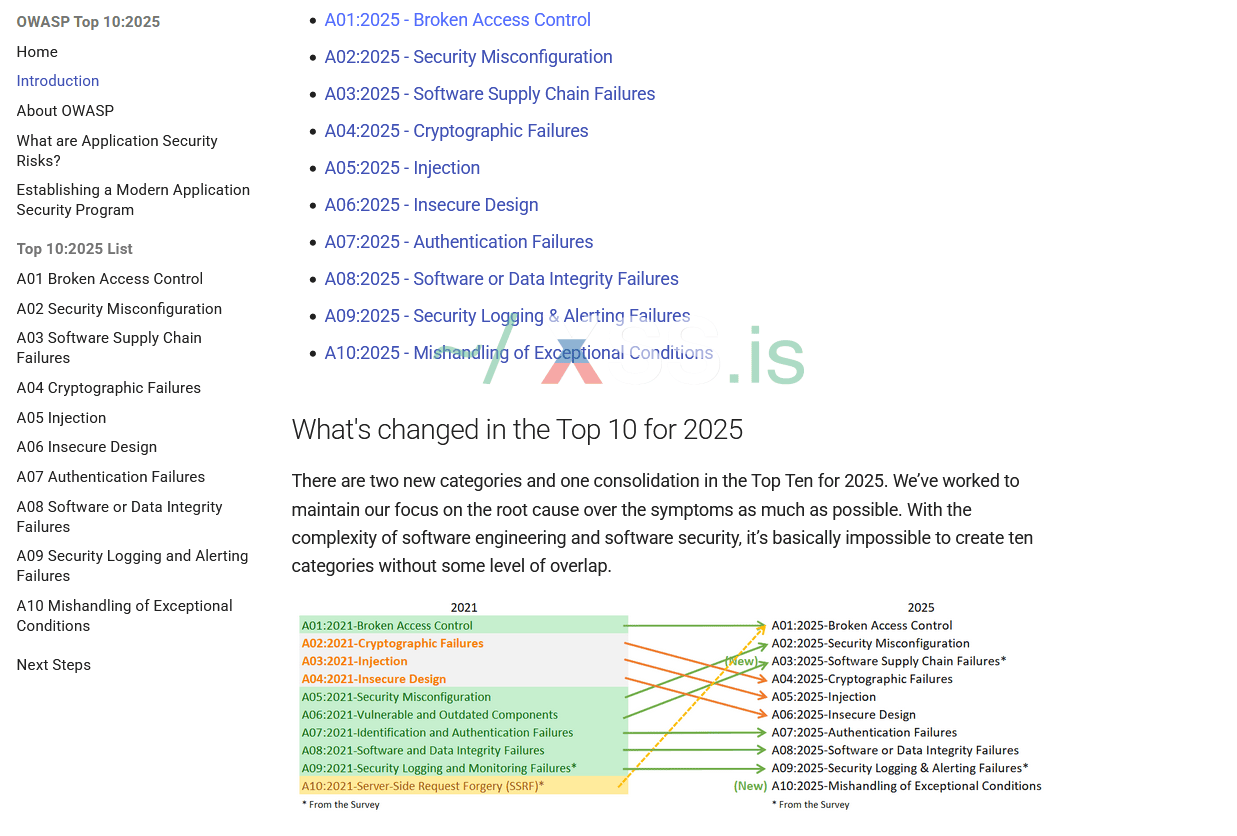Click A05:2021-Security Misconfiguration in the diagram
The width and height of the screenshot is (1237, 836).
[x=396, y=697]
